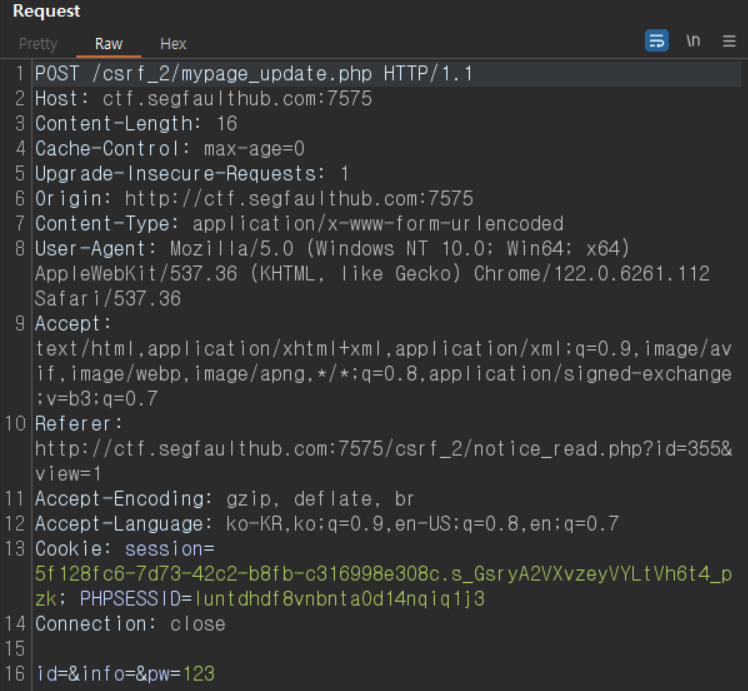Screen dimensions: 748x691
Task: Click the User-Agent: Mozilla/5.0 header line
Action: click(332, 249)
